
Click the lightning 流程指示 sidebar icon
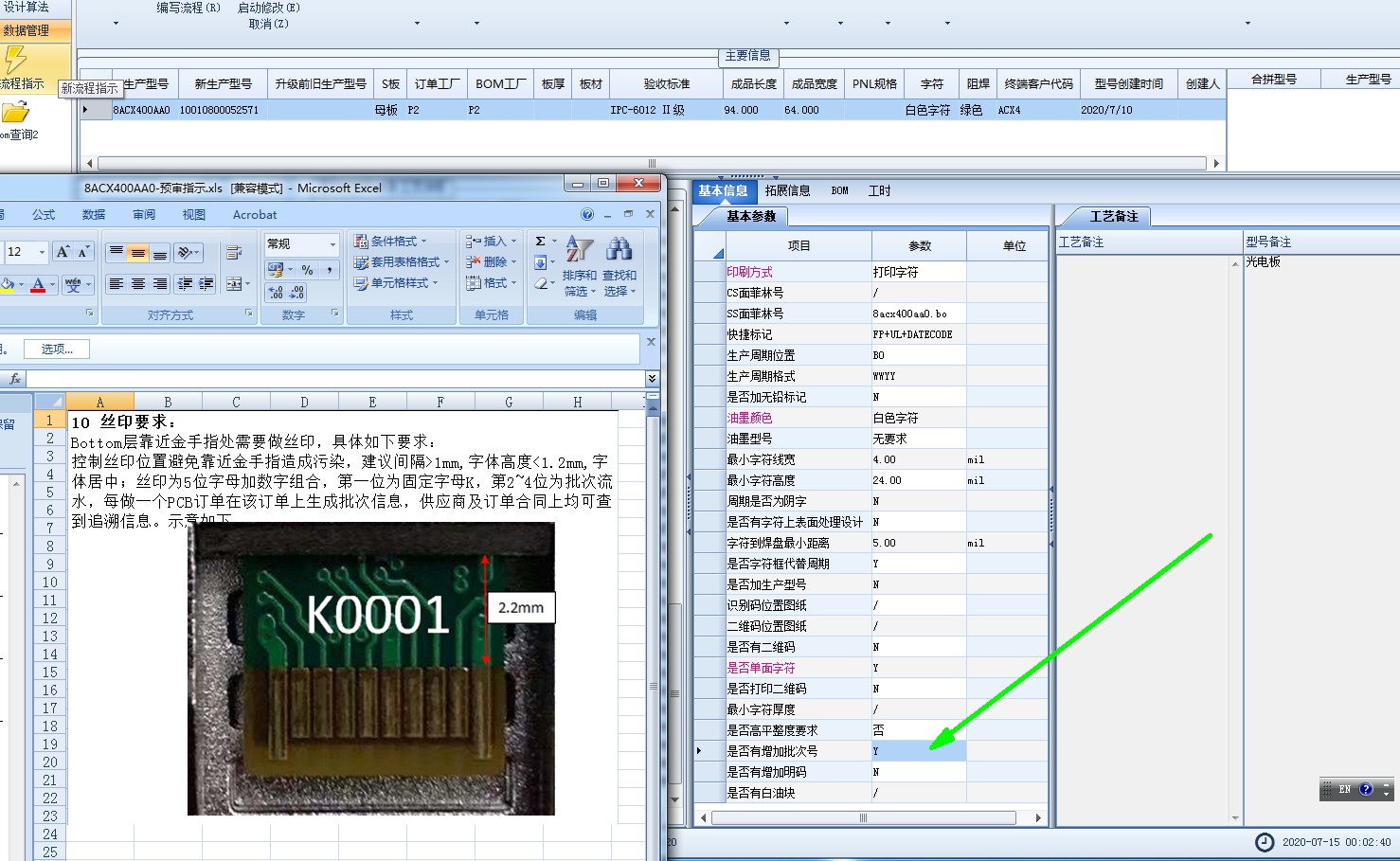click(x=16, y=61)
